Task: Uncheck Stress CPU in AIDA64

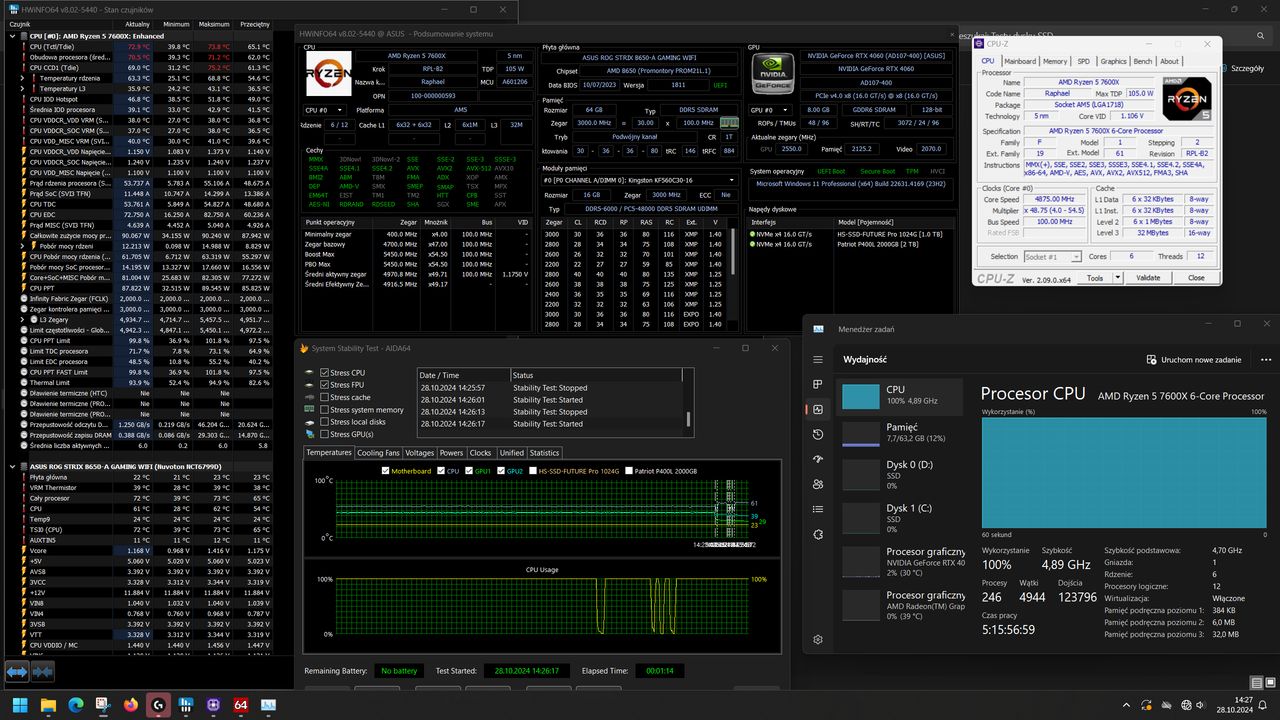Action: 324,373
